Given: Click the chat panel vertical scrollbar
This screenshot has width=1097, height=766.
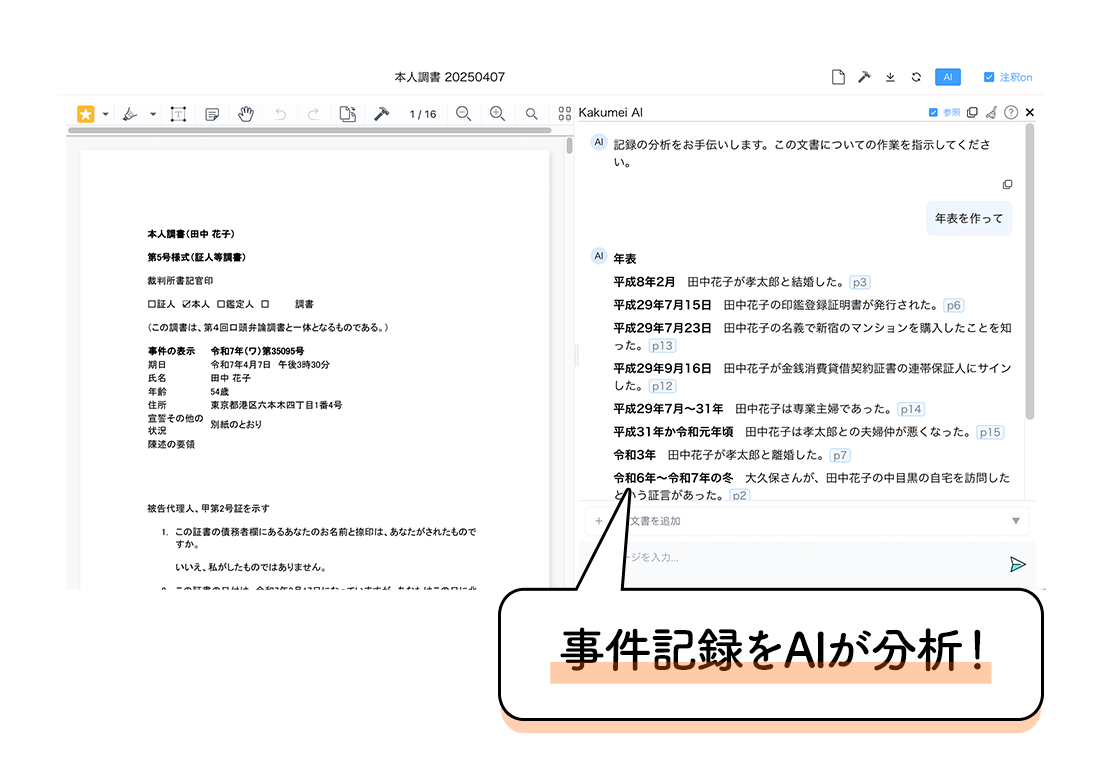Looking at the screenshot, I should click(x=1030, y=270).
